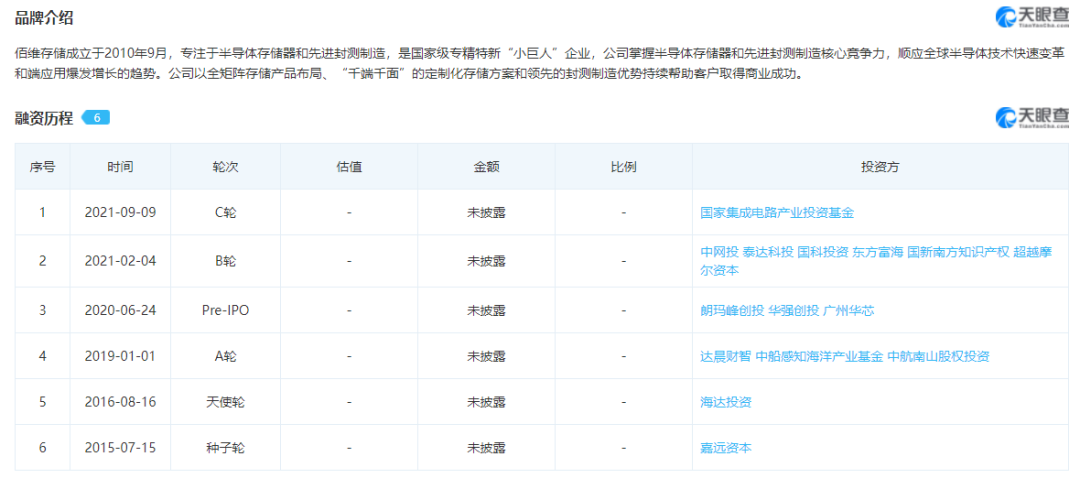This screenshot has height=478, width=1080.
Task: Click the 金额 column header
Action: (x=486, y=167)
